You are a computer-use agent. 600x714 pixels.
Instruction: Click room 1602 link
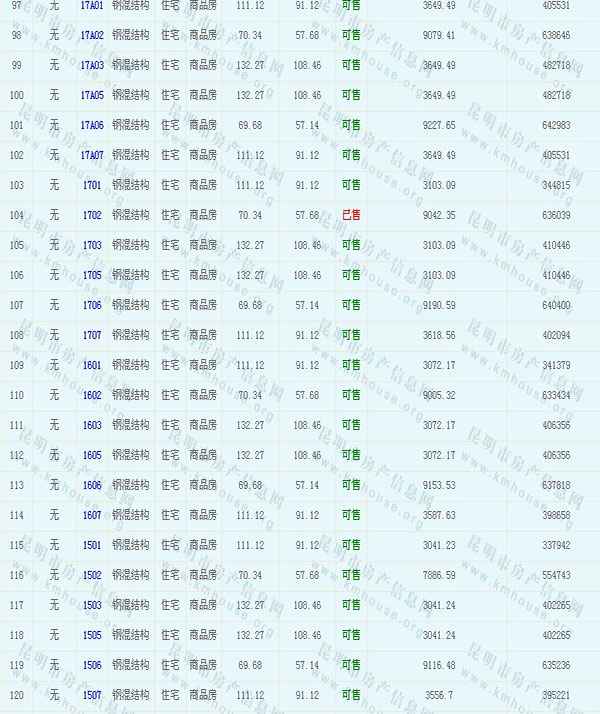[x=92, y=396]
